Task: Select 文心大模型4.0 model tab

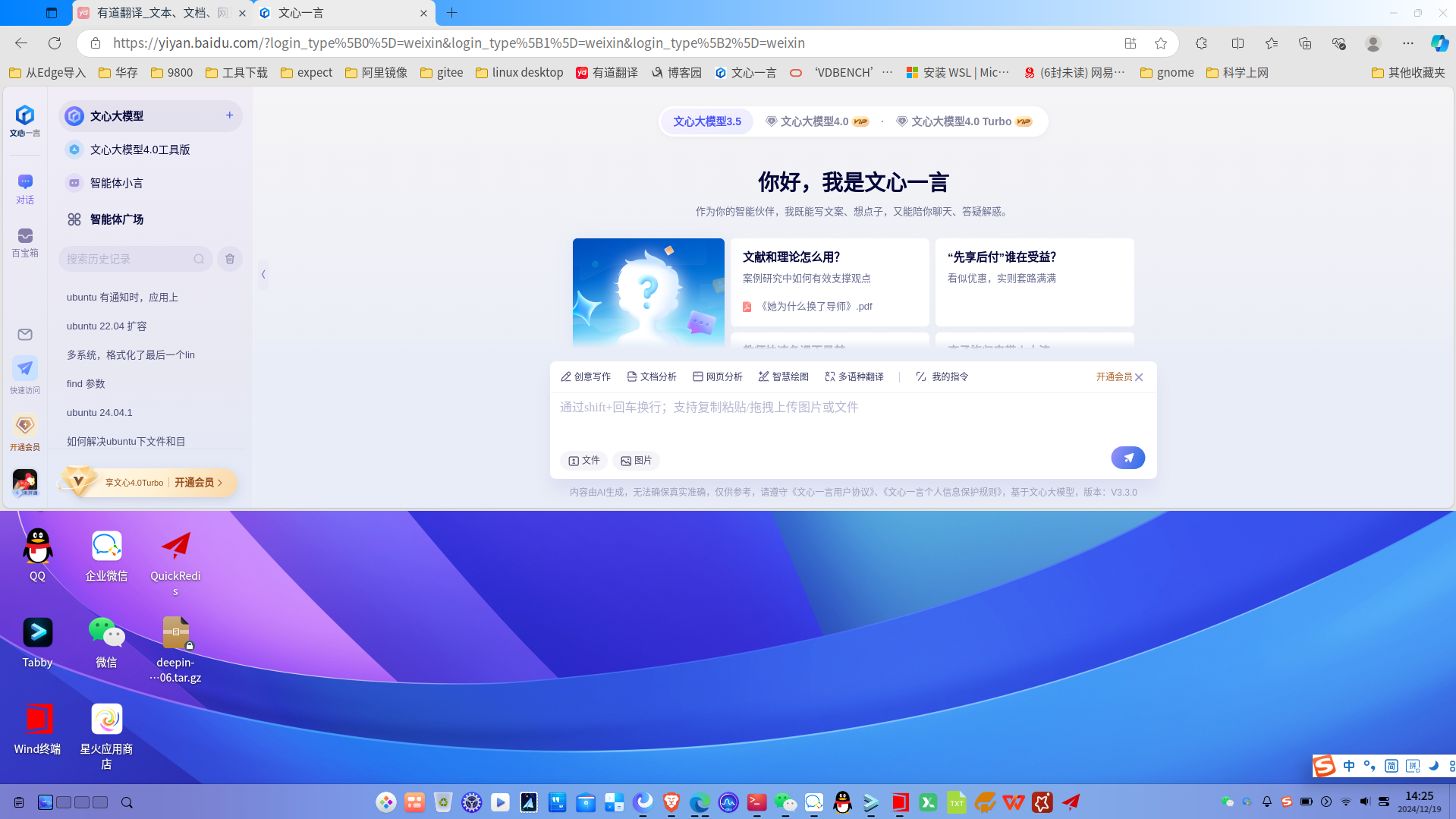Action: [816, 121]
